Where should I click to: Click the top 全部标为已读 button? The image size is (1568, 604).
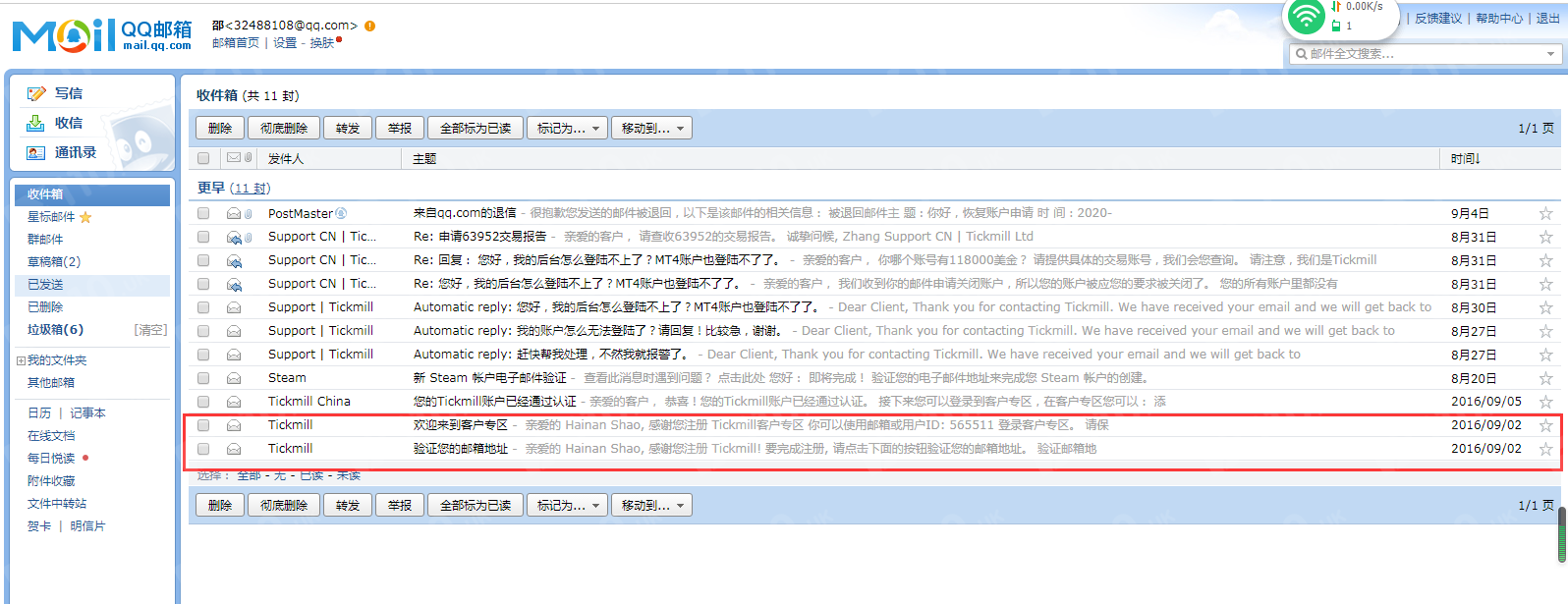(476, 129)
